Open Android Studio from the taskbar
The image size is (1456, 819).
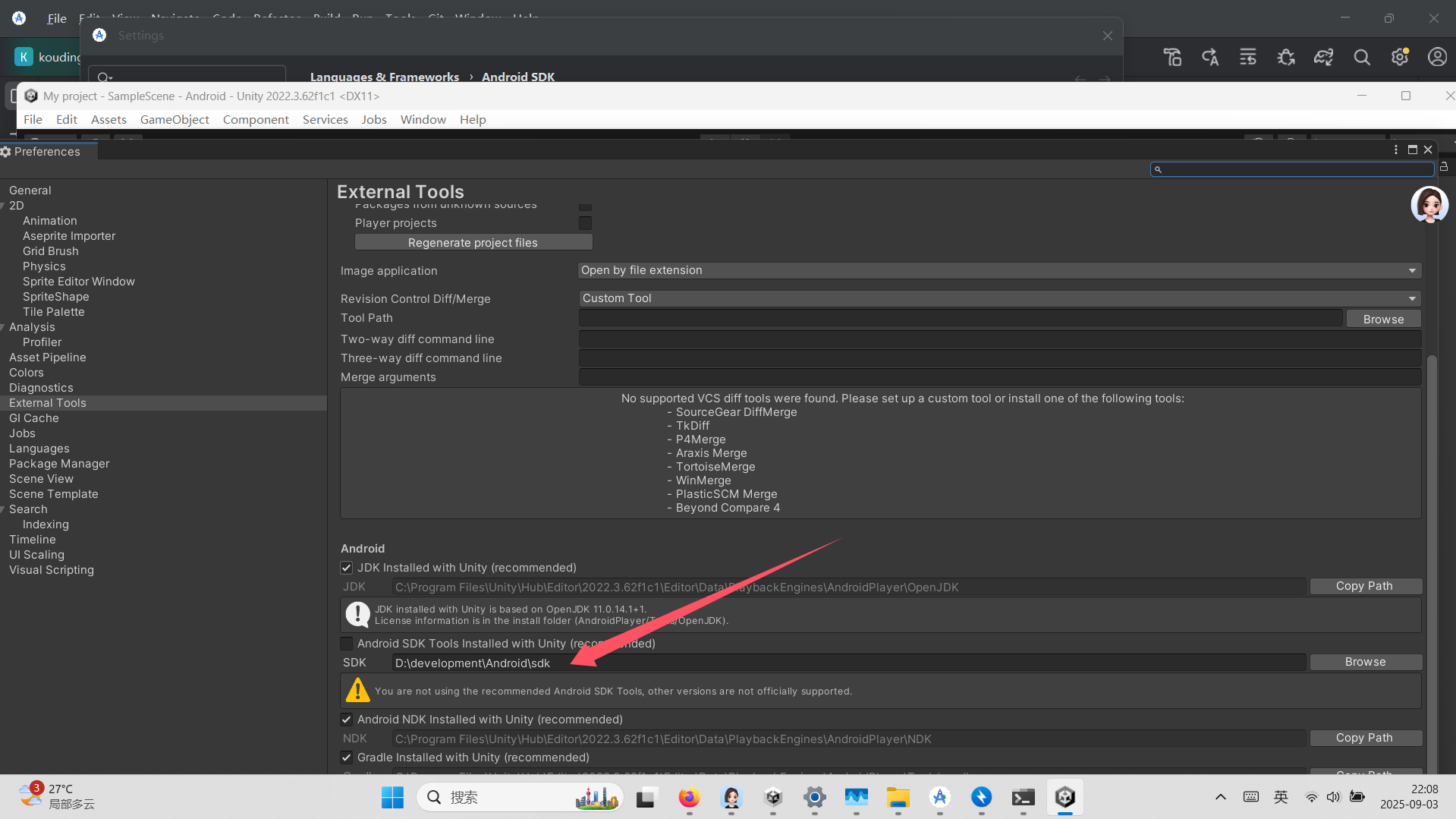tap(940, 797)
